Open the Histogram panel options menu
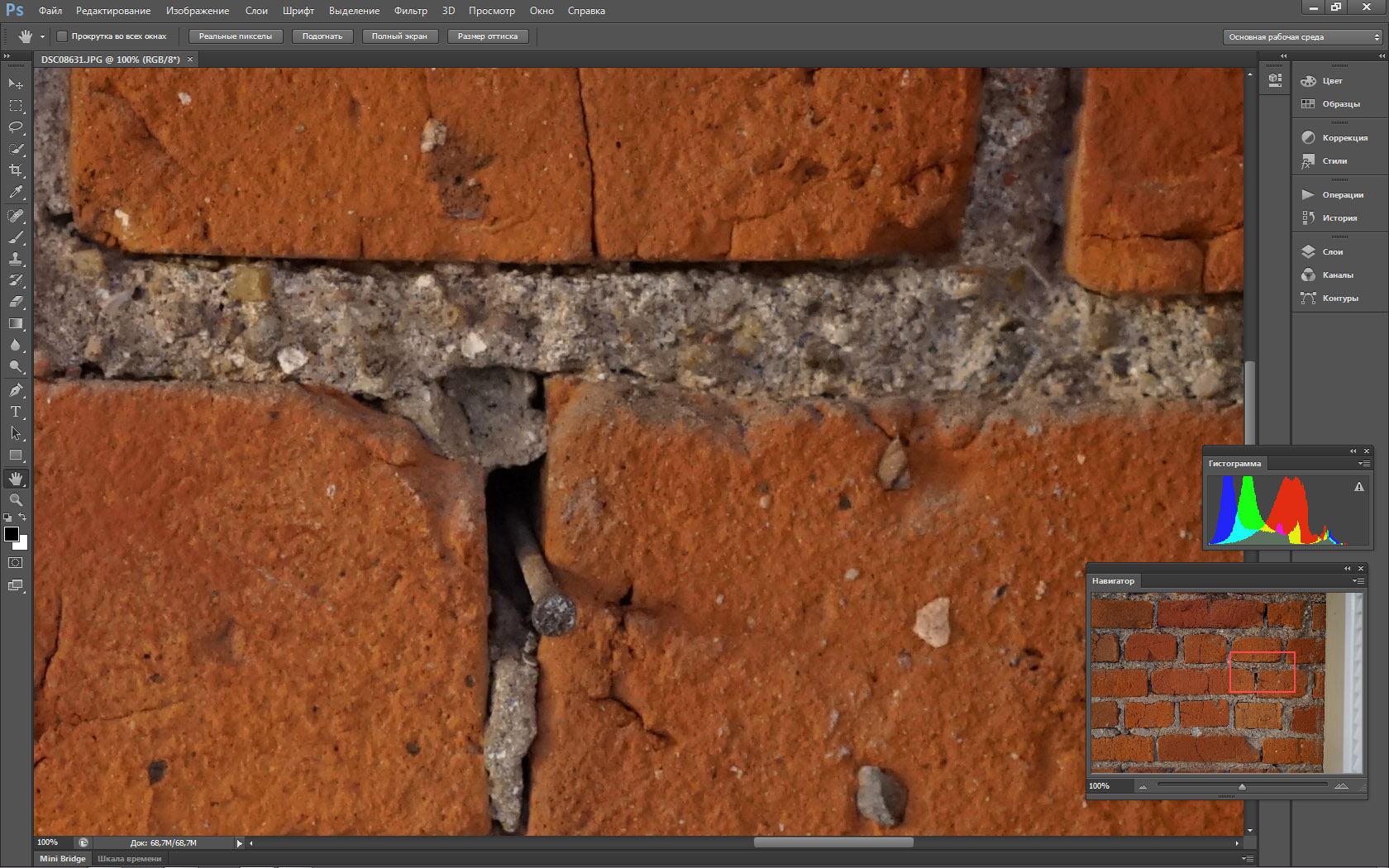This screenshot has width=1389, height=868. pyautogui.click(x=1364, y=464)
